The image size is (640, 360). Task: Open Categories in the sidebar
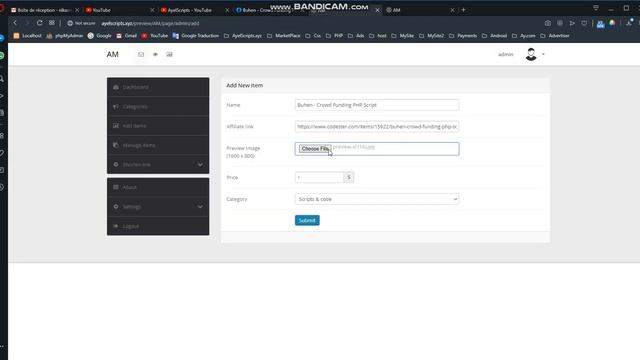point(158,107)
